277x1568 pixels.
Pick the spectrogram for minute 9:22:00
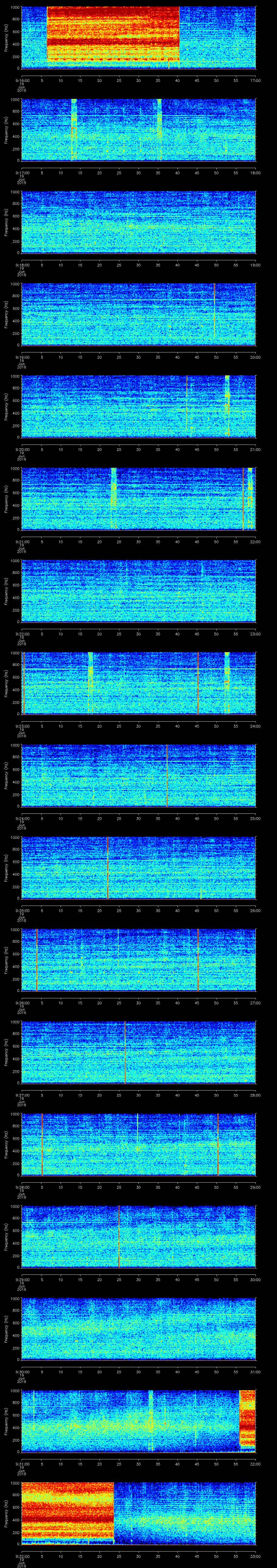click(x=138, y=591)
